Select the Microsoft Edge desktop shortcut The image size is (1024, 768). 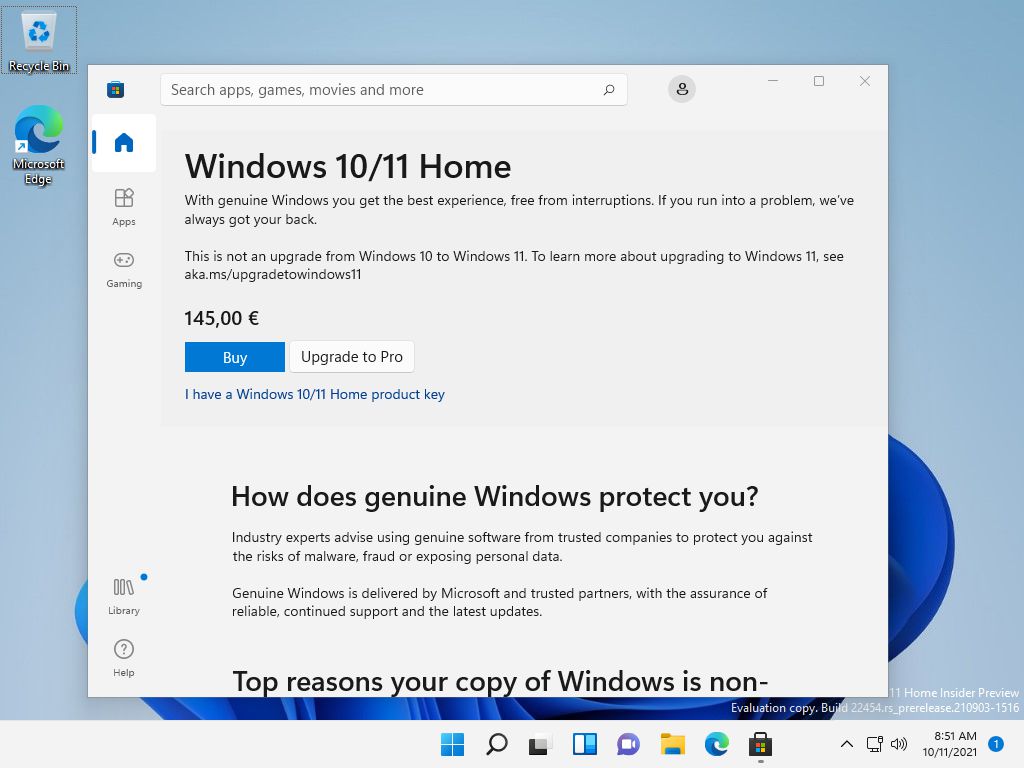click(x=39, y=145)
